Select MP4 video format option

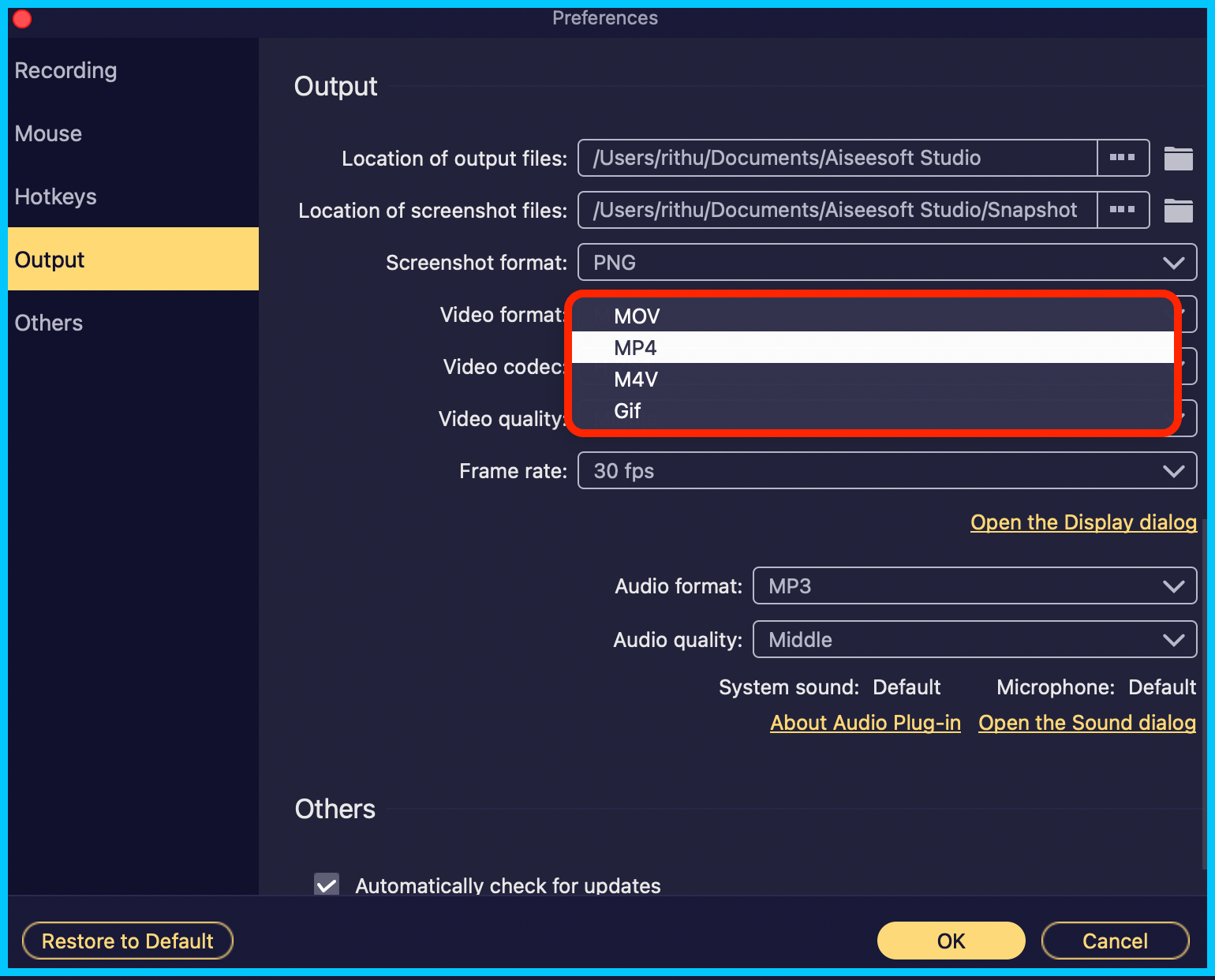(873, 347)
